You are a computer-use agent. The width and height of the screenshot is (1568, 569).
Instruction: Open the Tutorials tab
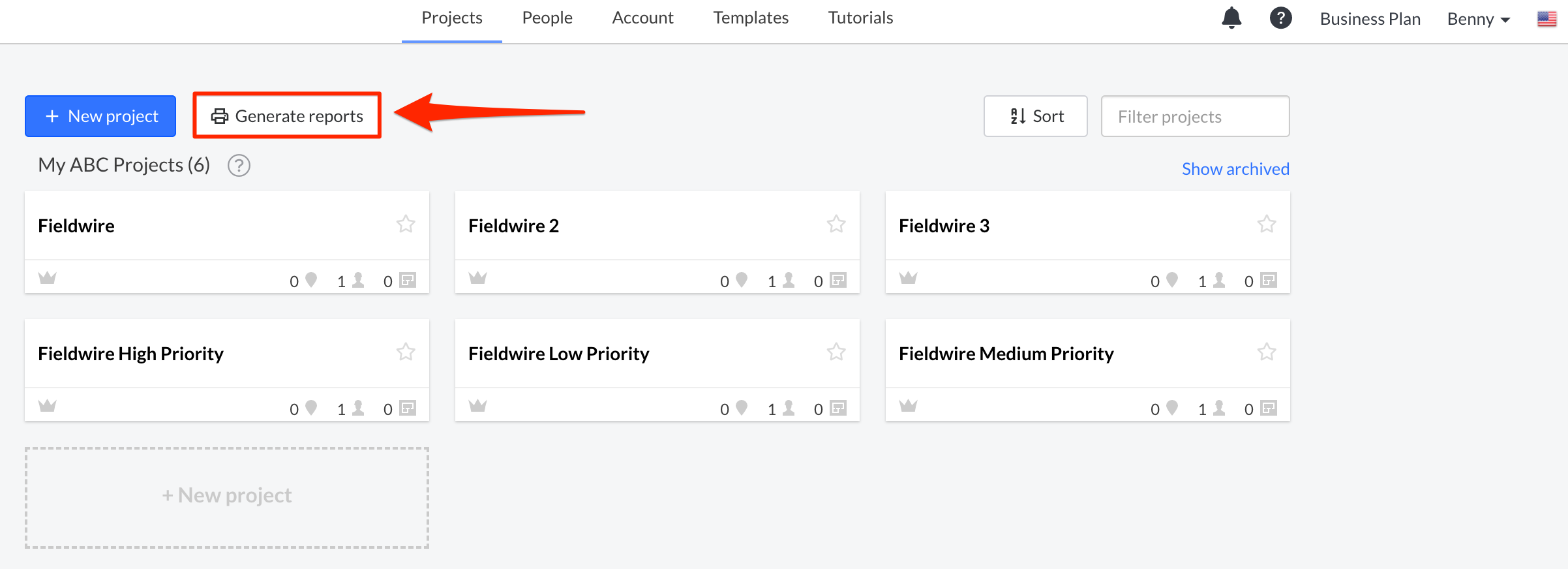pos(860,18)
